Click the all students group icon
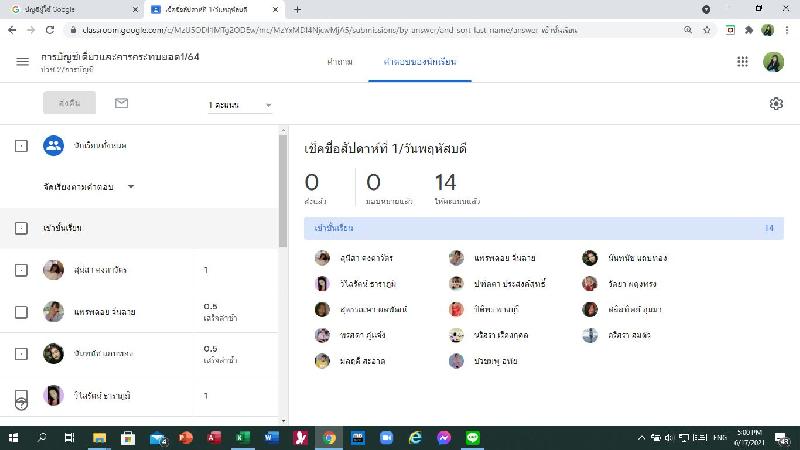Viewport: 800px width, 450px height. [53, 146]
